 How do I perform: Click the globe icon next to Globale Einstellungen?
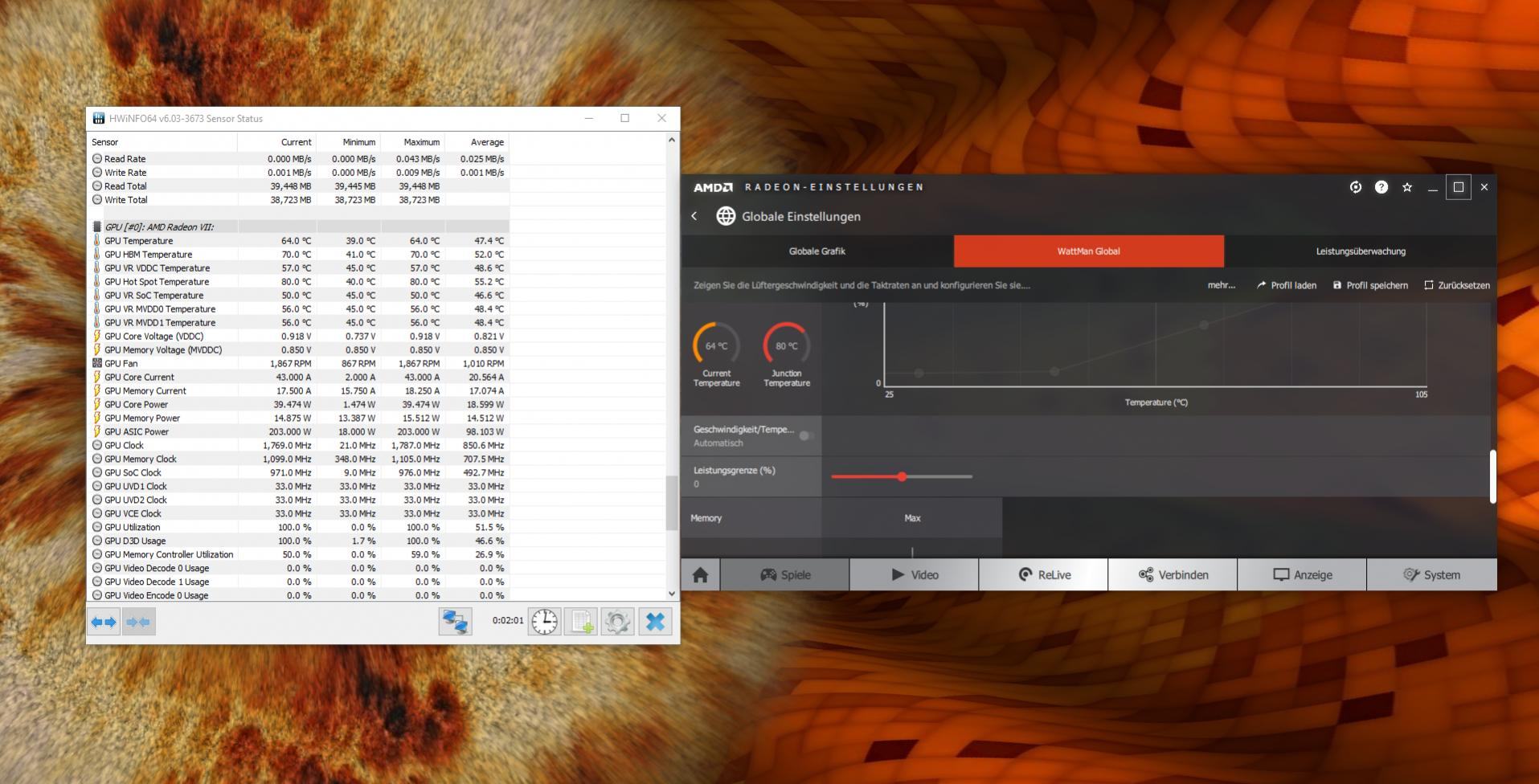pos(726,216)
